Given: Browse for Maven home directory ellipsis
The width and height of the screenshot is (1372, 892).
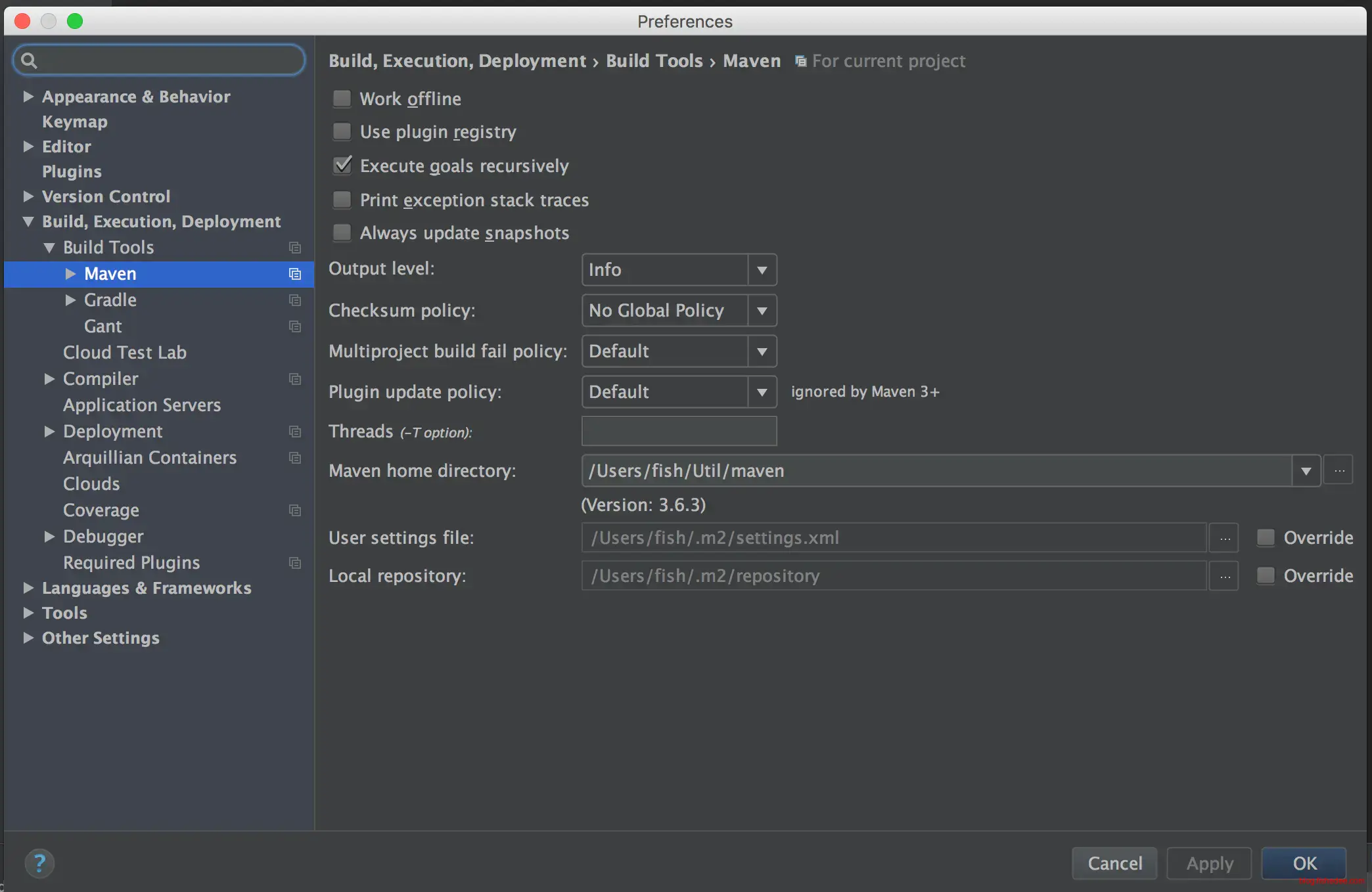Looking at the screenshot, I should [1338, 470].
